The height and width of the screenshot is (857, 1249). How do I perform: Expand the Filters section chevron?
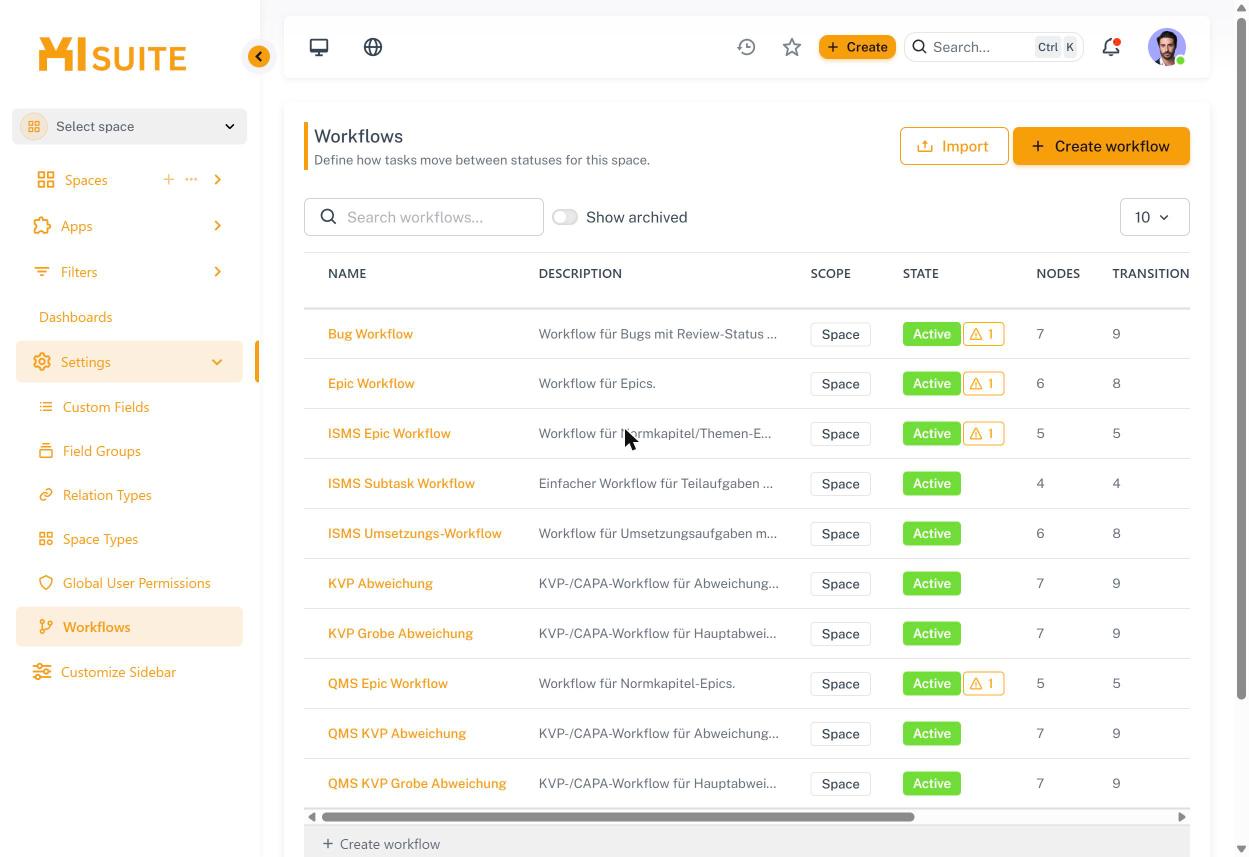pyautogui.click(x=217, y=272)
